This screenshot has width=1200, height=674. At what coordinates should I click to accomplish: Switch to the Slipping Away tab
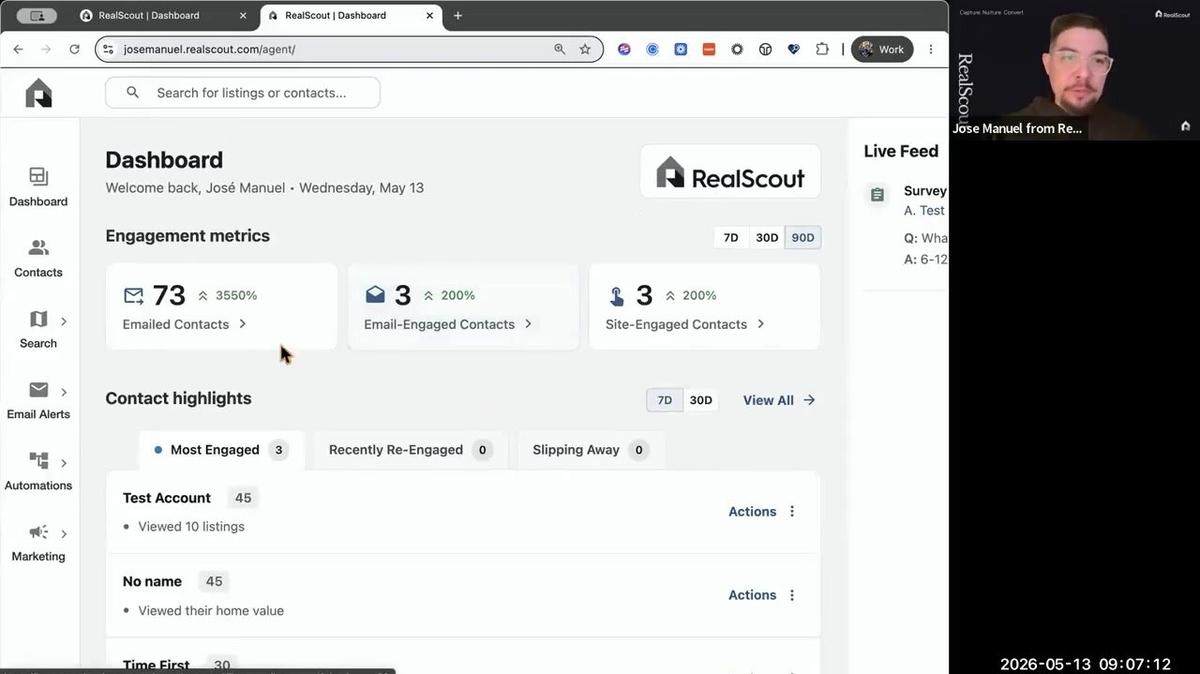590,450
